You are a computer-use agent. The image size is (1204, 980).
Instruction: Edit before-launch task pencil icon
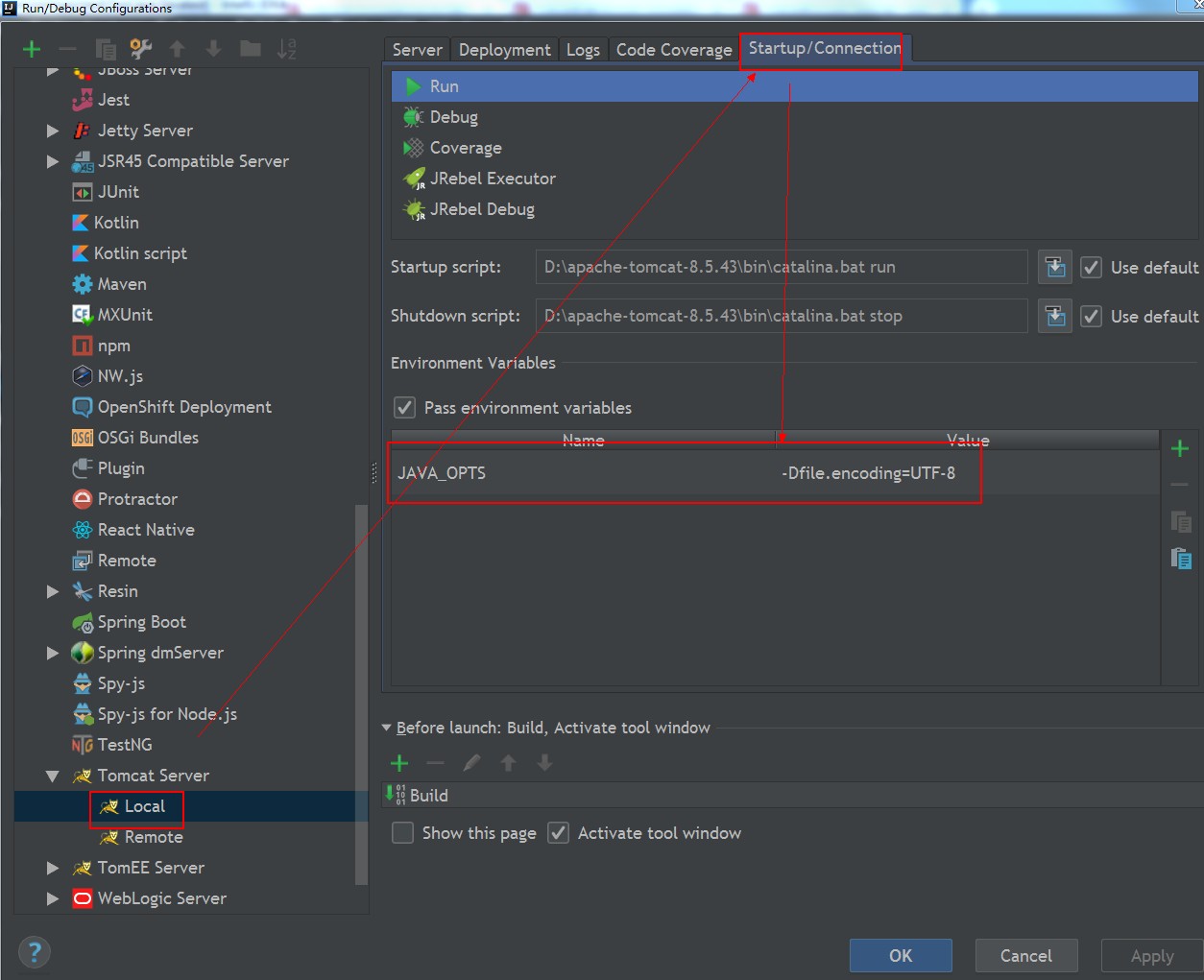(471, 763)
